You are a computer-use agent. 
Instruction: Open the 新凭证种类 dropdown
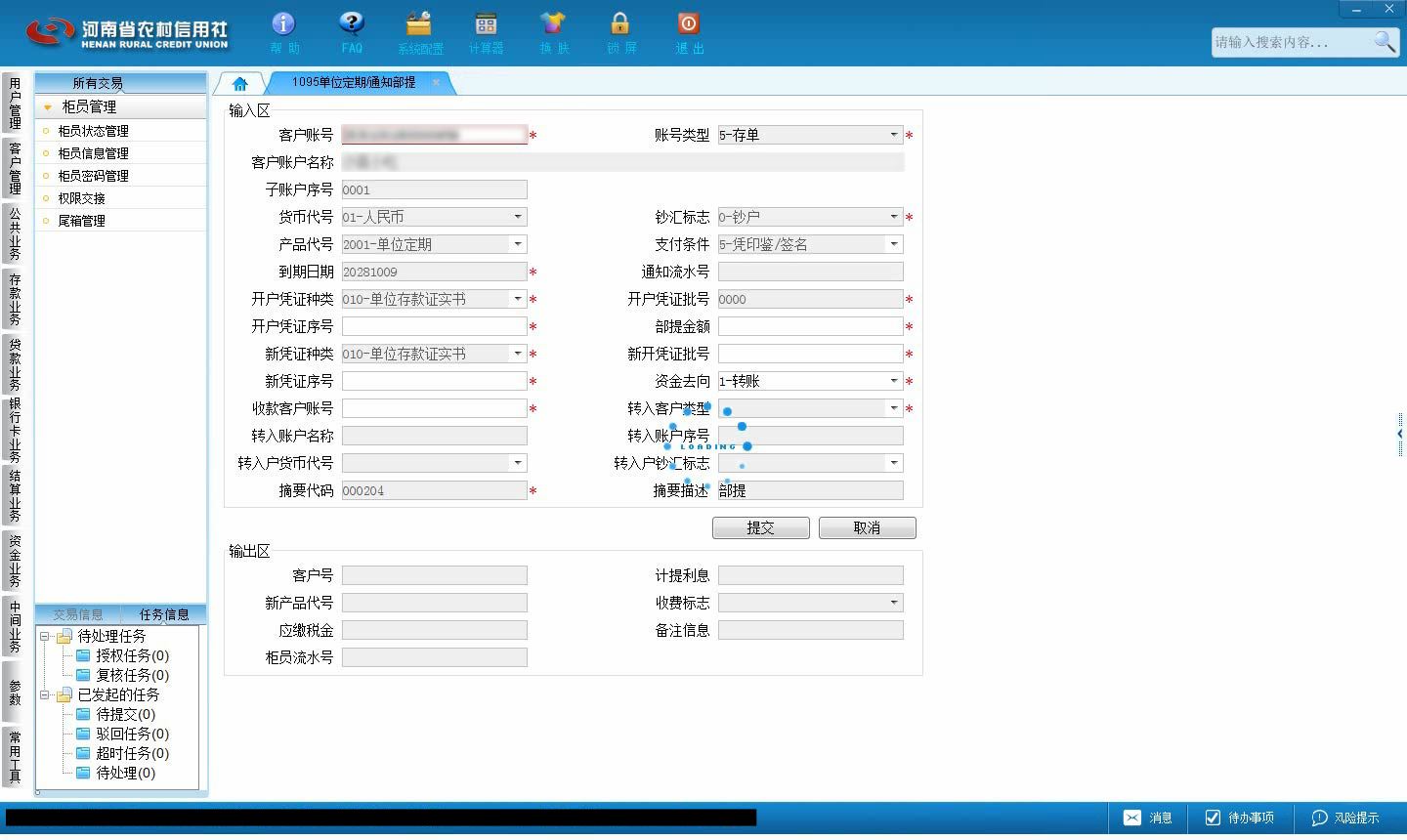click(x=518, y=354)
